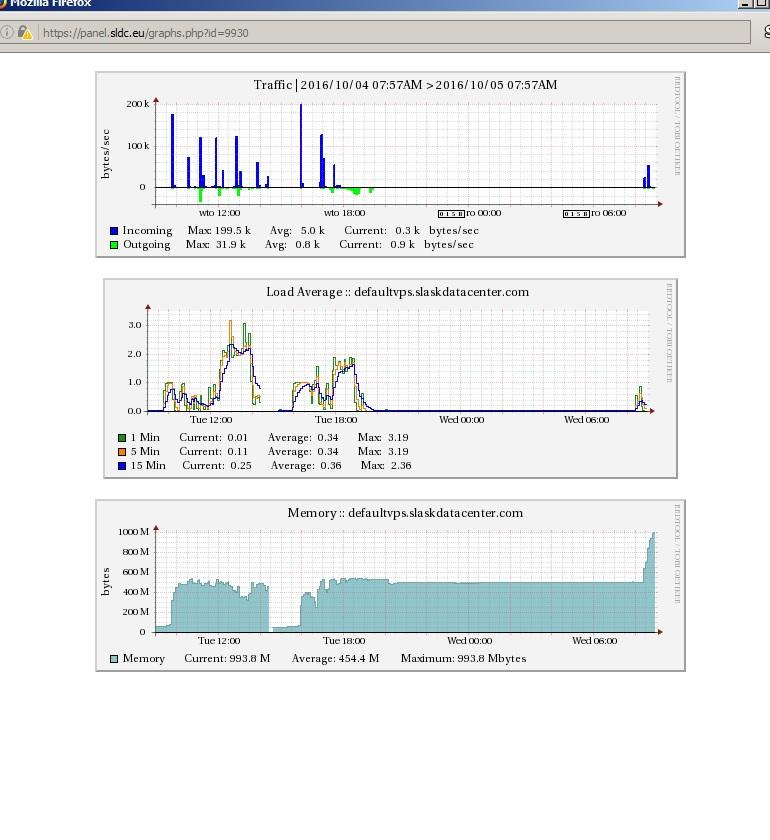Click 15 Min 'Current: 0.25' value
The width and height of the screenshot is (770, 840).
pyautogui.click(x=216, y=465)
